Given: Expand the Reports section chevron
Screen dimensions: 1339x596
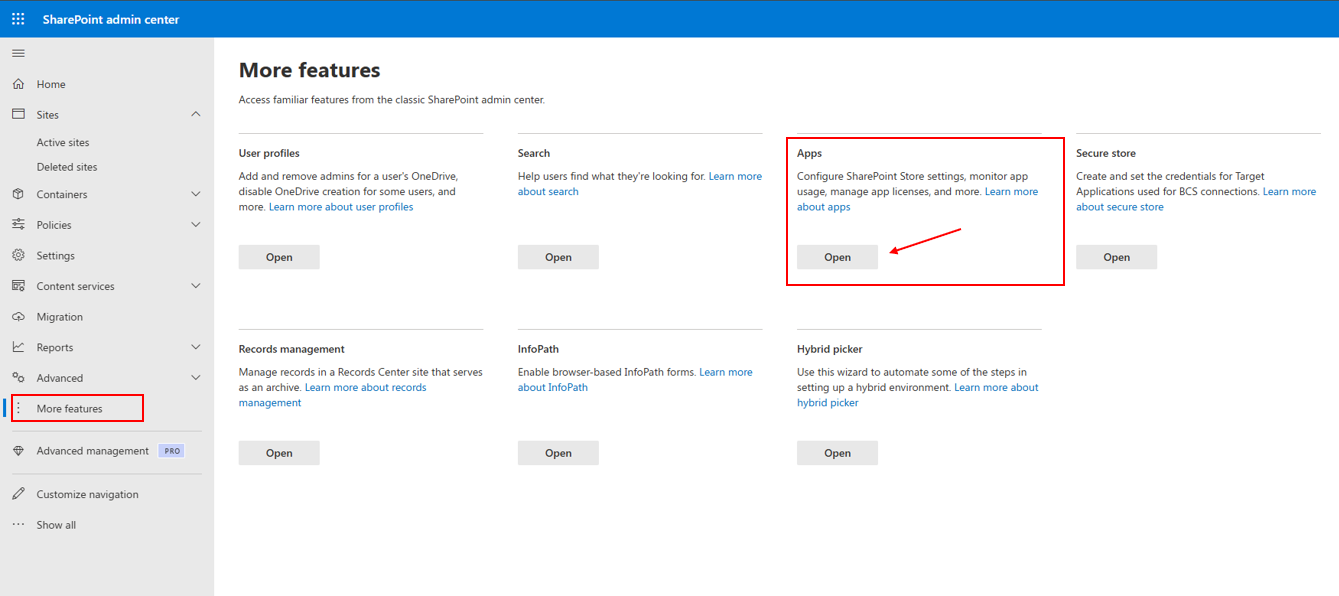Looking at the screenshot, I should pyautogui.click(x=196, y=347).
